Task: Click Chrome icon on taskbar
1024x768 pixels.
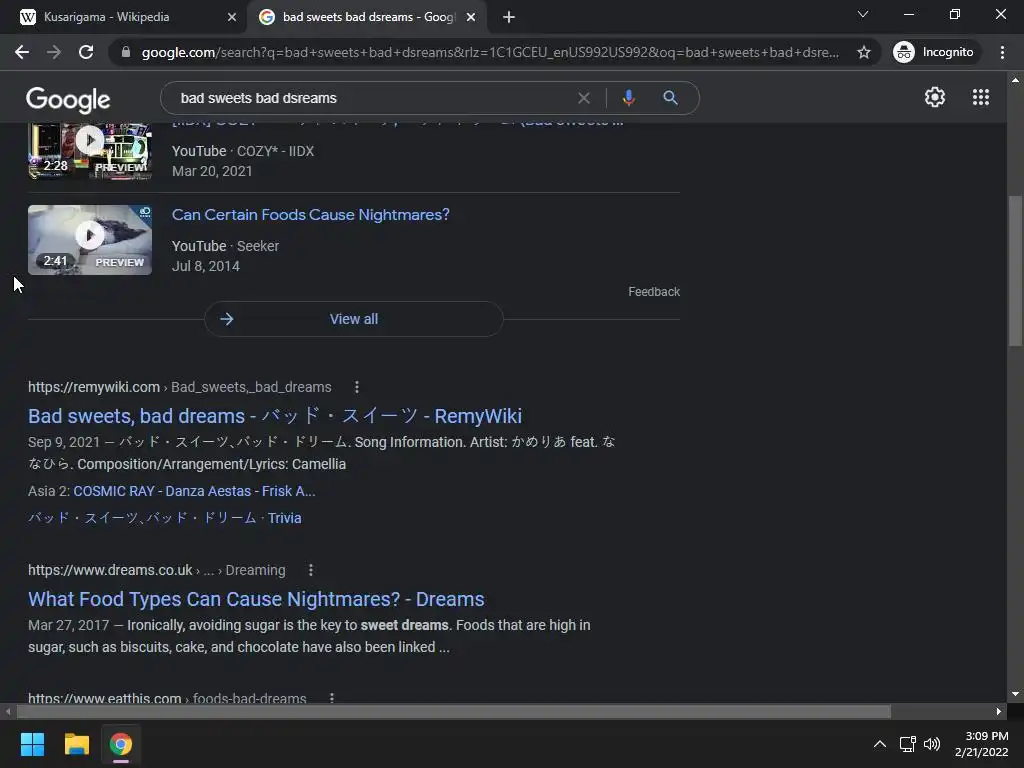Action: click(x=121, y=744)
